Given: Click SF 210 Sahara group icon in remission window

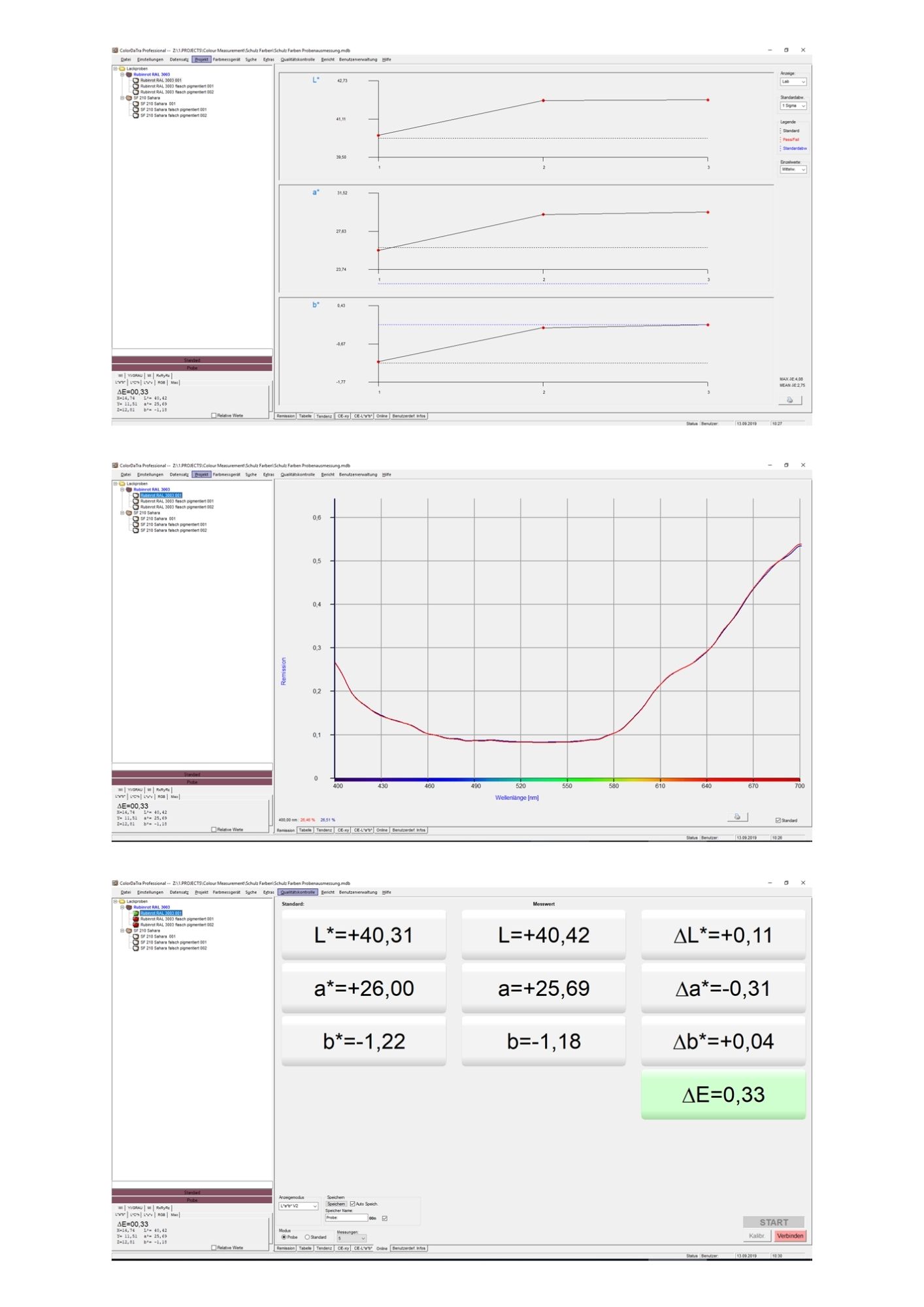Looking at the screenshot, I should 129,513.
